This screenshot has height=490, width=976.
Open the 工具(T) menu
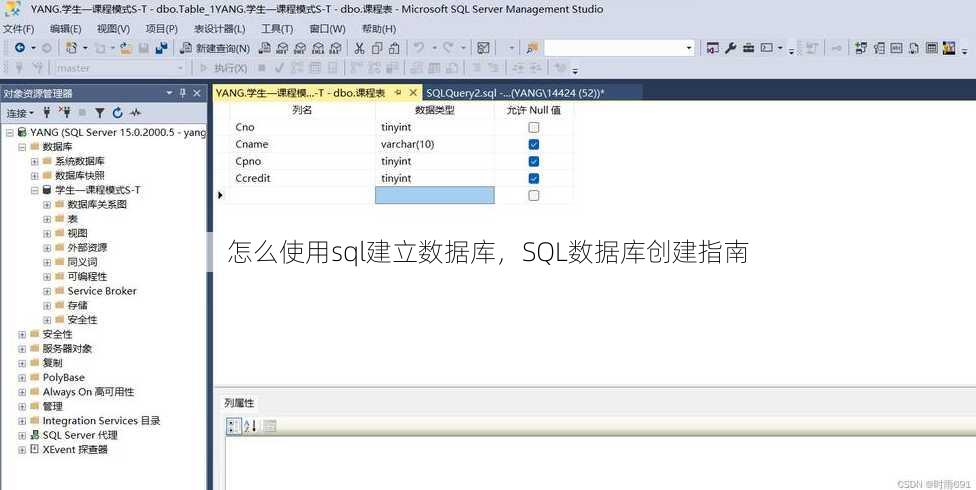tap(277, 29)
